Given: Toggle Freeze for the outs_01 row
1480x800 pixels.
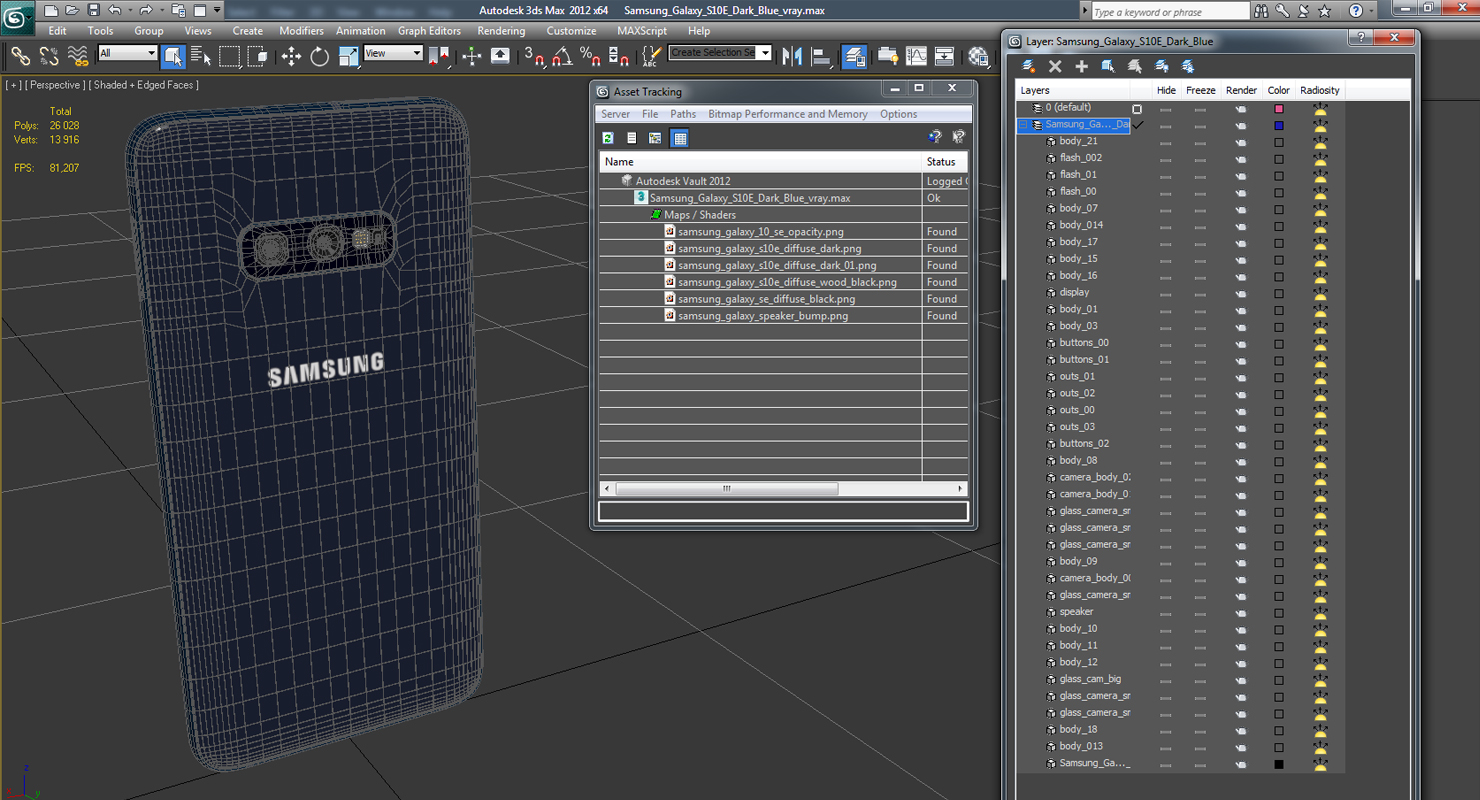Looking at the screenshot, I should (1200, 377).
